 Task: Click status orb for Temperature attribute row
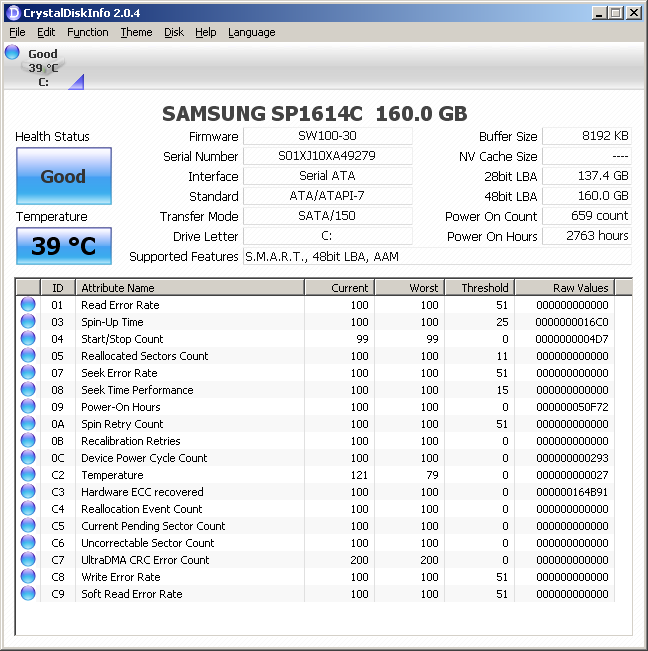click(28, 475)
